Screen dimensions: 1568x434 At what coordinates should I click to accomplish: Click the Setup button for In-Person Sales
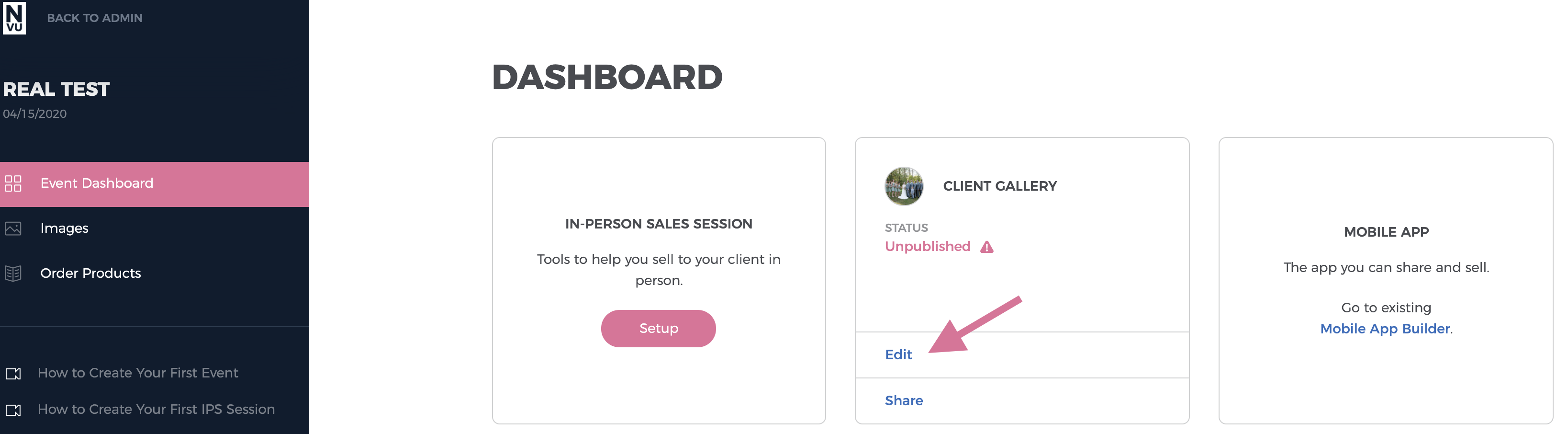(x=659, y=329)
